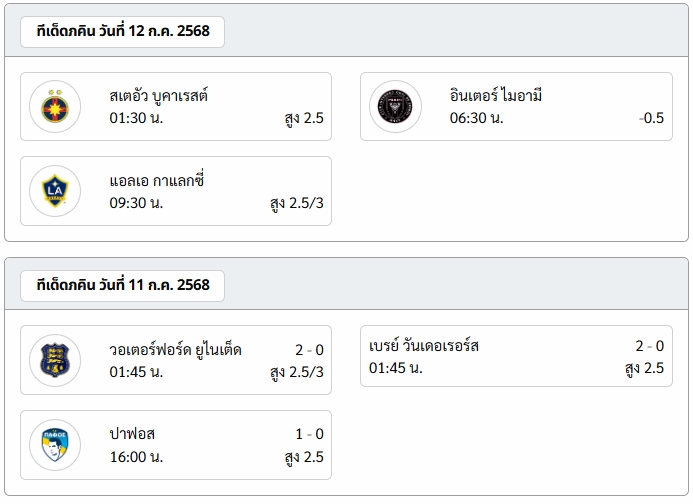Select the วอเตอร์ฟอร์ด ยูไนเต็ด team name
The height and width of the screenshot is (504, 693).
click(175, 349)
